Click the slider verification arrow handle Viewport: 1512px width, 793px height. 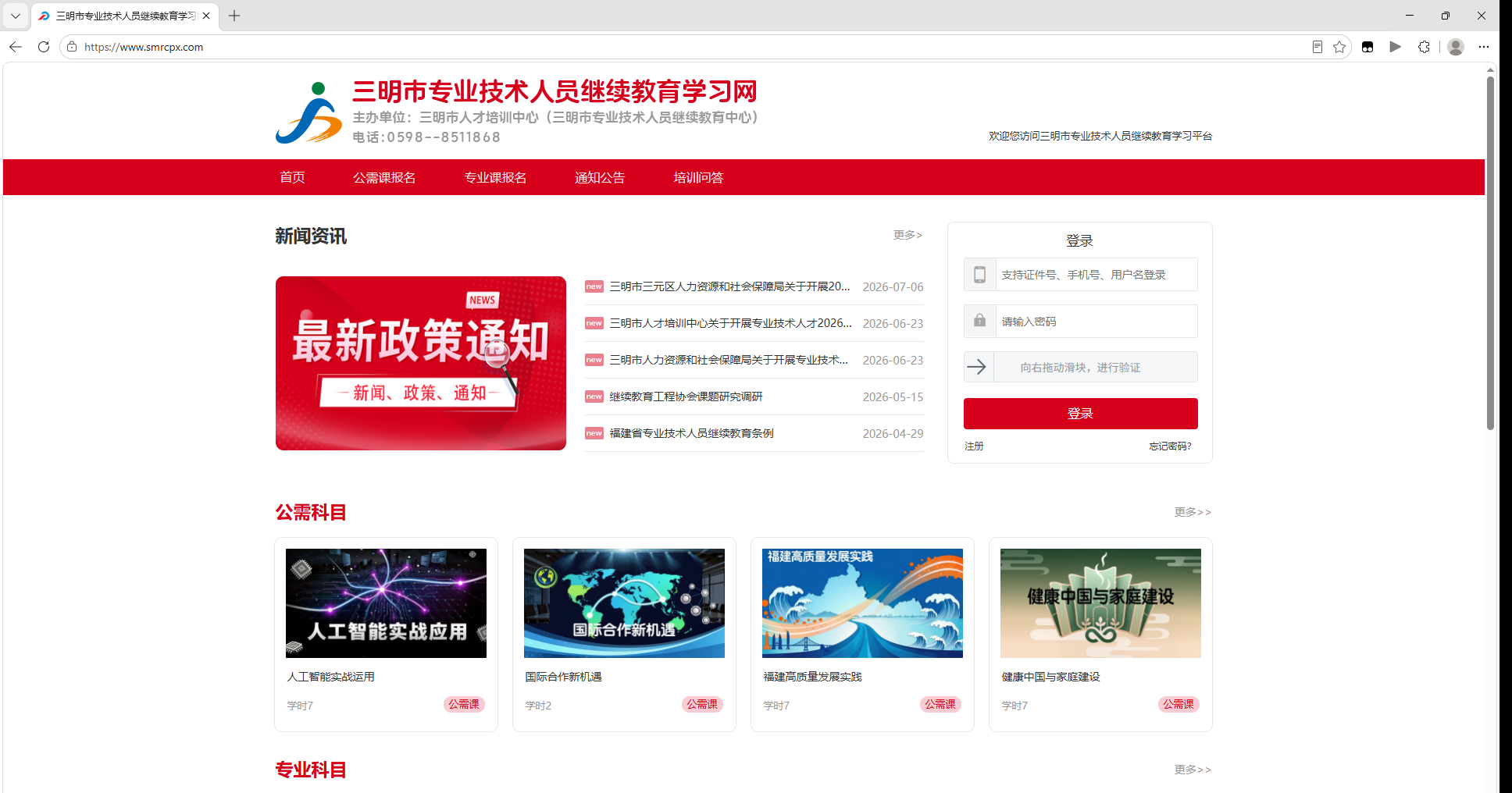[x=978, y=367]
